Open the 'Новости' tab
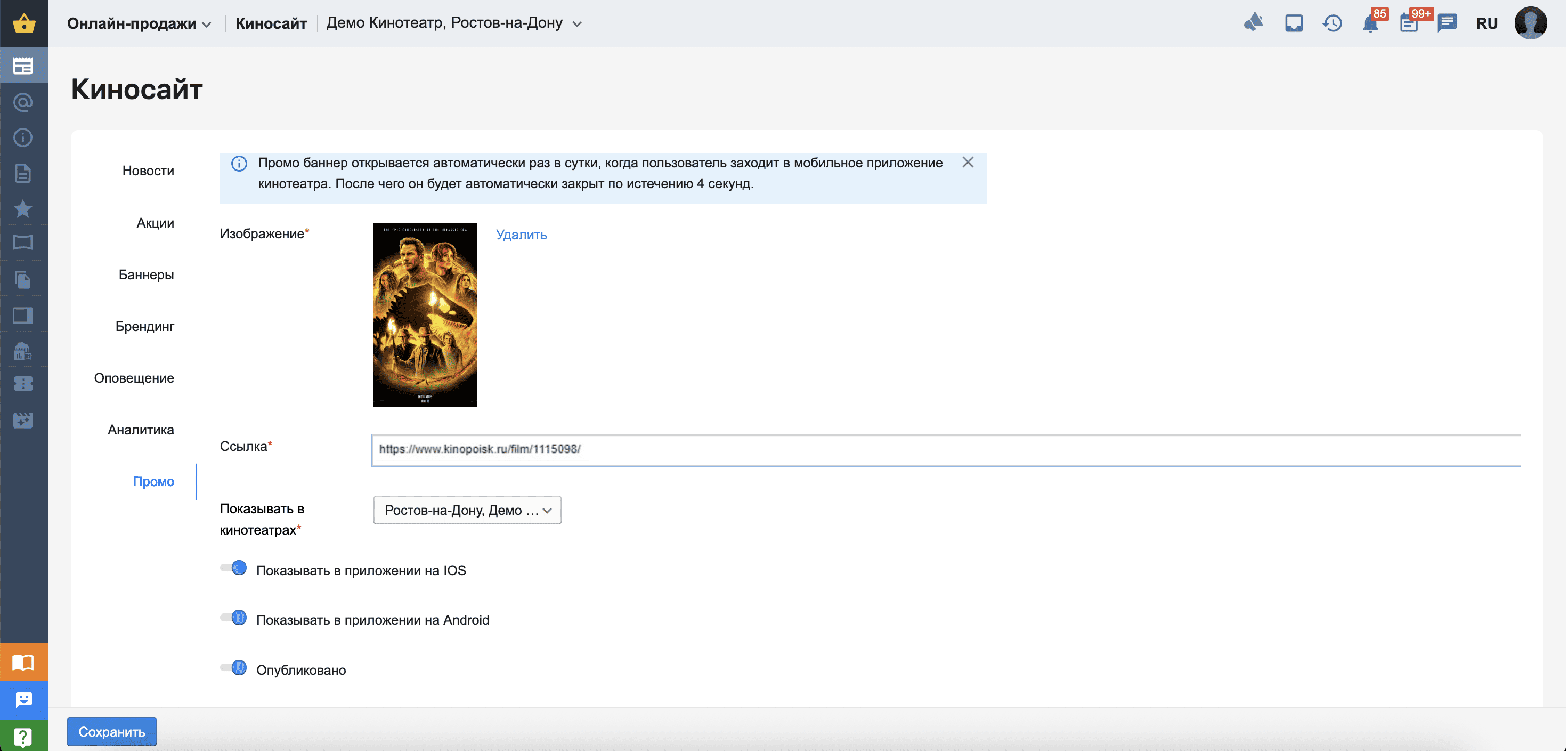 click(x=148, y=171)
